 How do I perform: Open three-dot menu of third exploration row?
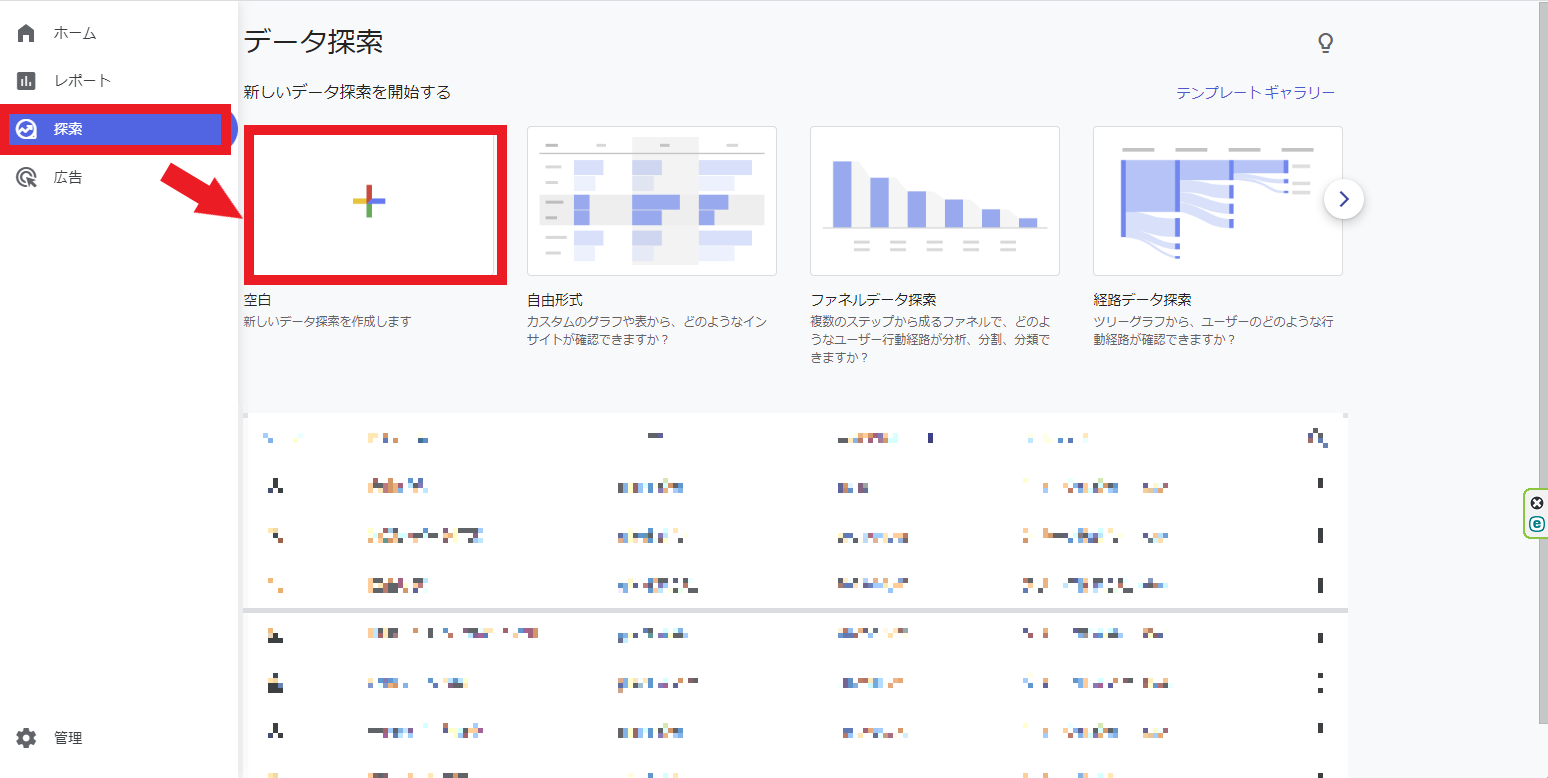tap(1320, 585)
